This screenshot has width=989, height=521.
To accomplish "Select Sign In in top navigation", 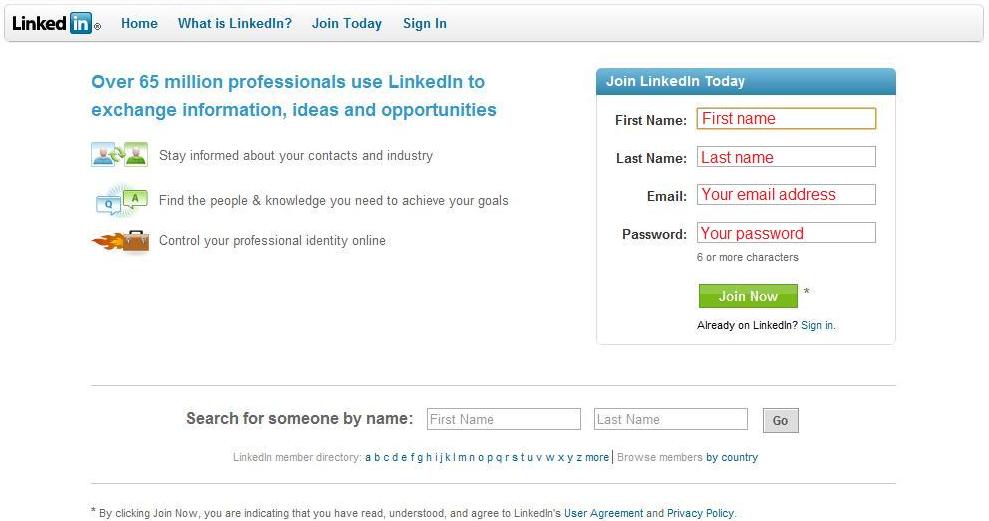I will pyautogui.click(x=424, y=23).
